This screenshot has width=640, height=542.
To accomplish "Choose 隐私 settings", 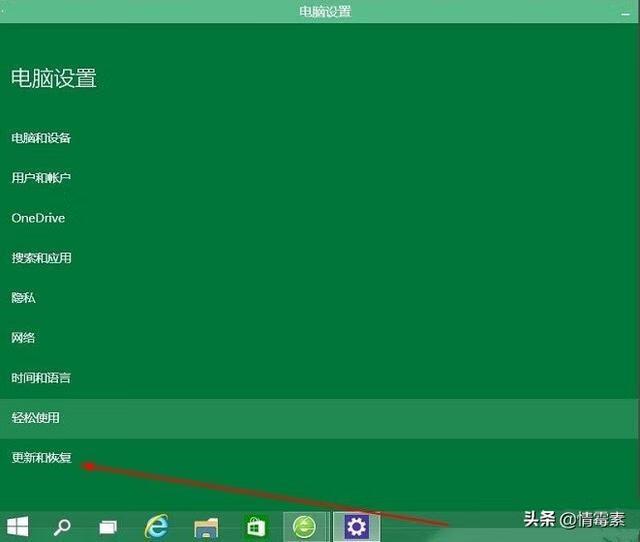I will click(x=23, y=298).
